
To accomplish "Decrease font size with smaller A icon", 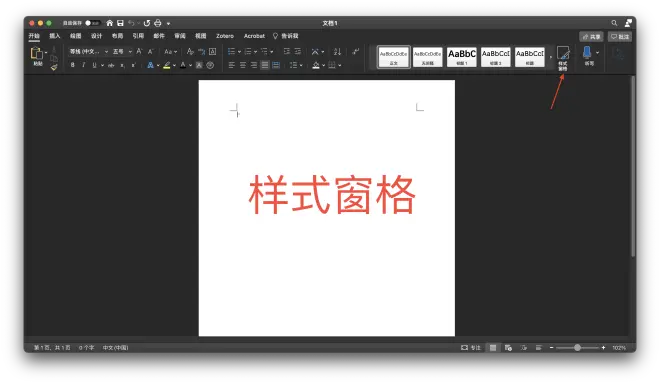I will [x=150, y=51].
